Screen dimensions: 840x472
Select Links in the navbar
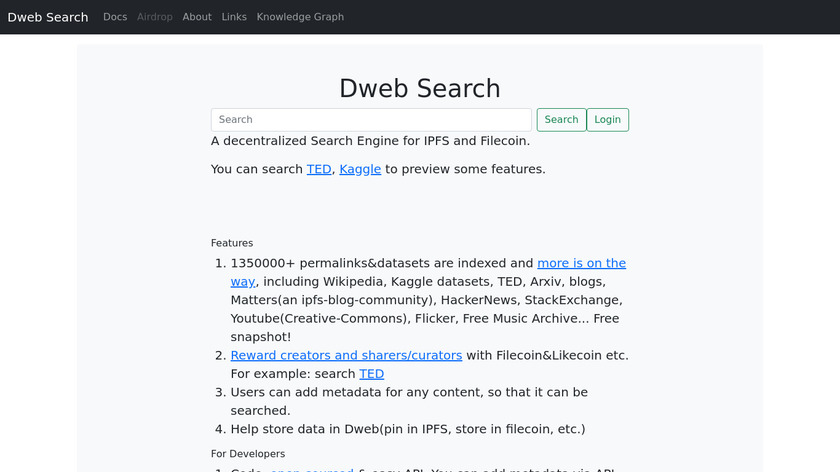(234, 17)
